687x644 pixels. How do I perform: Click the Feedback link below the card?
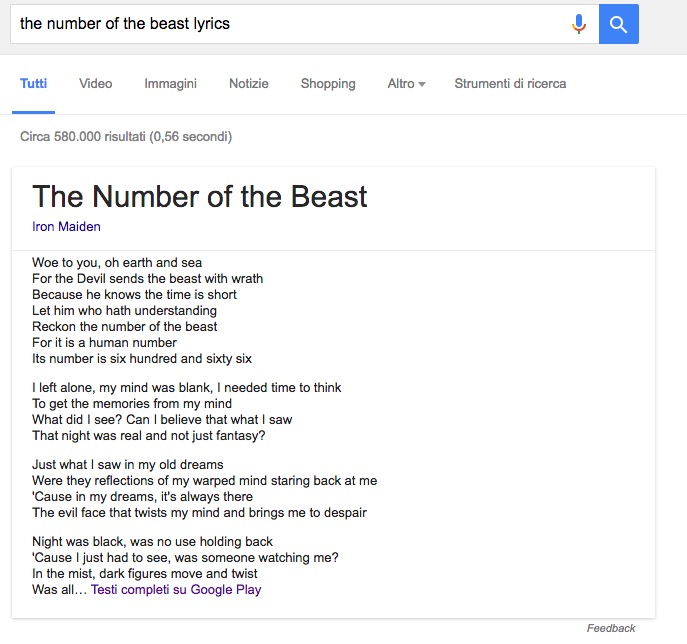point(611,628)
